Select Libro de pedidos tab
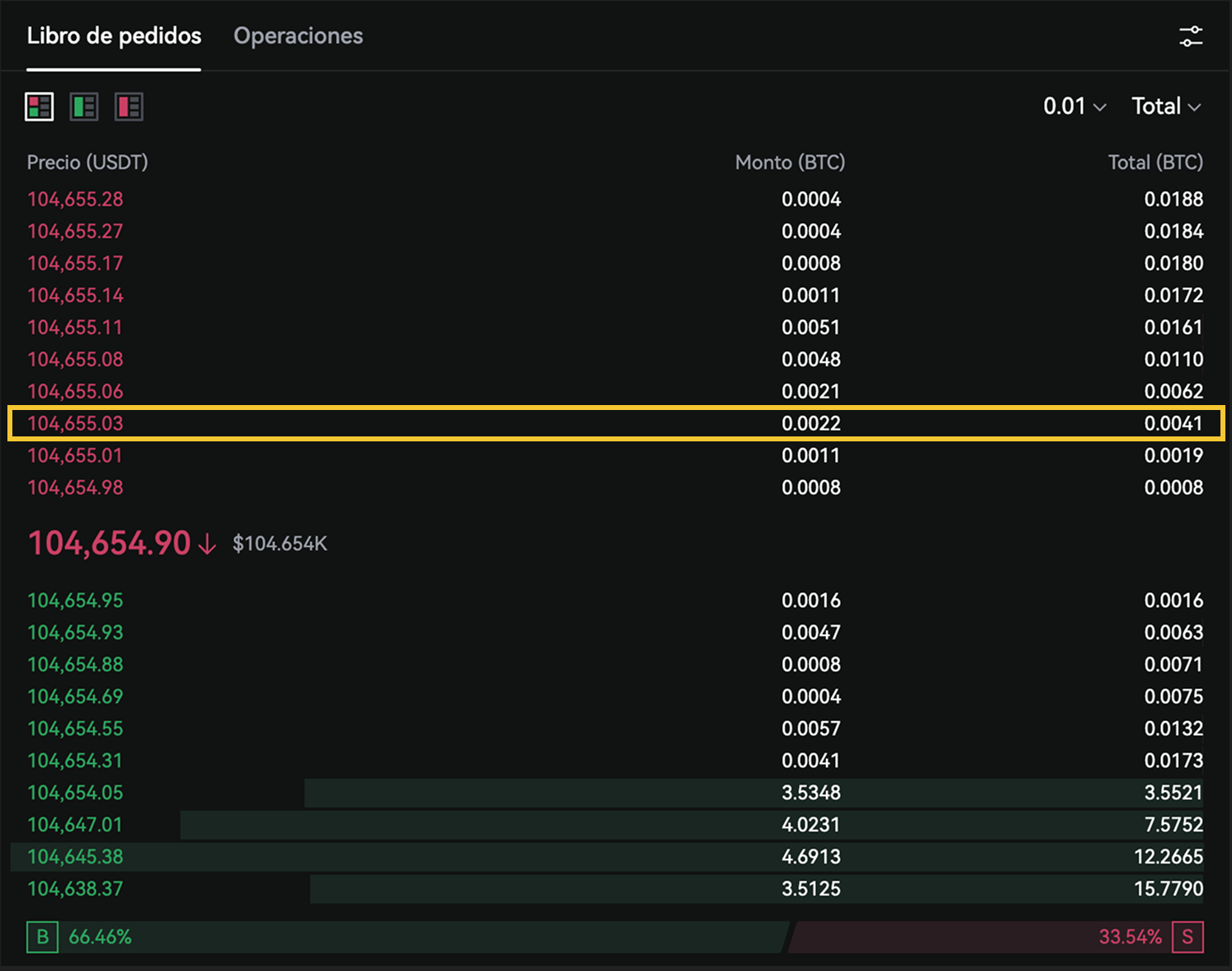This screenshot has height=971, width=1232. tap(114, 36)
